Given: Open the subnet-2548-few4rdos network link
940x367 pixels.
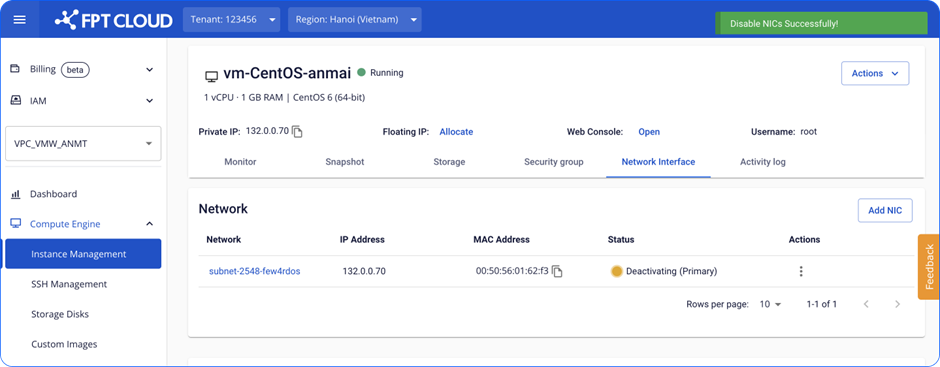Looking at the screenshot, I should (254, 271).
